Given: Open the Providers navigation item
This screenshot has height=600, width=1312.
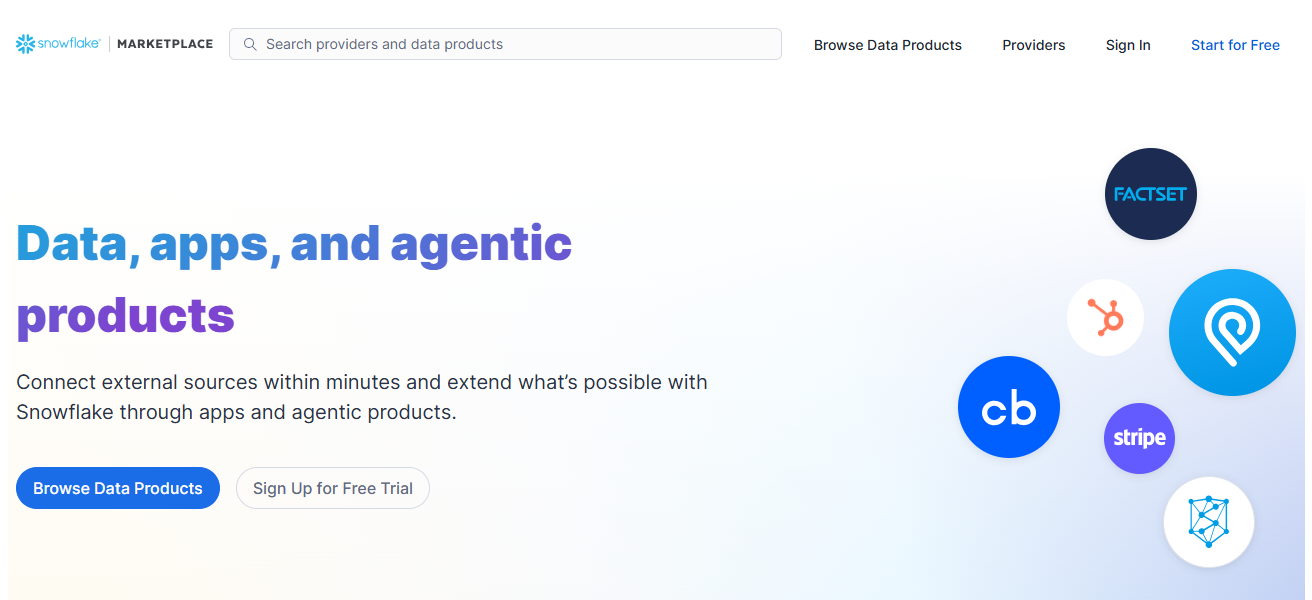Looking at the screenshot, I should [x=1033, y=45].
